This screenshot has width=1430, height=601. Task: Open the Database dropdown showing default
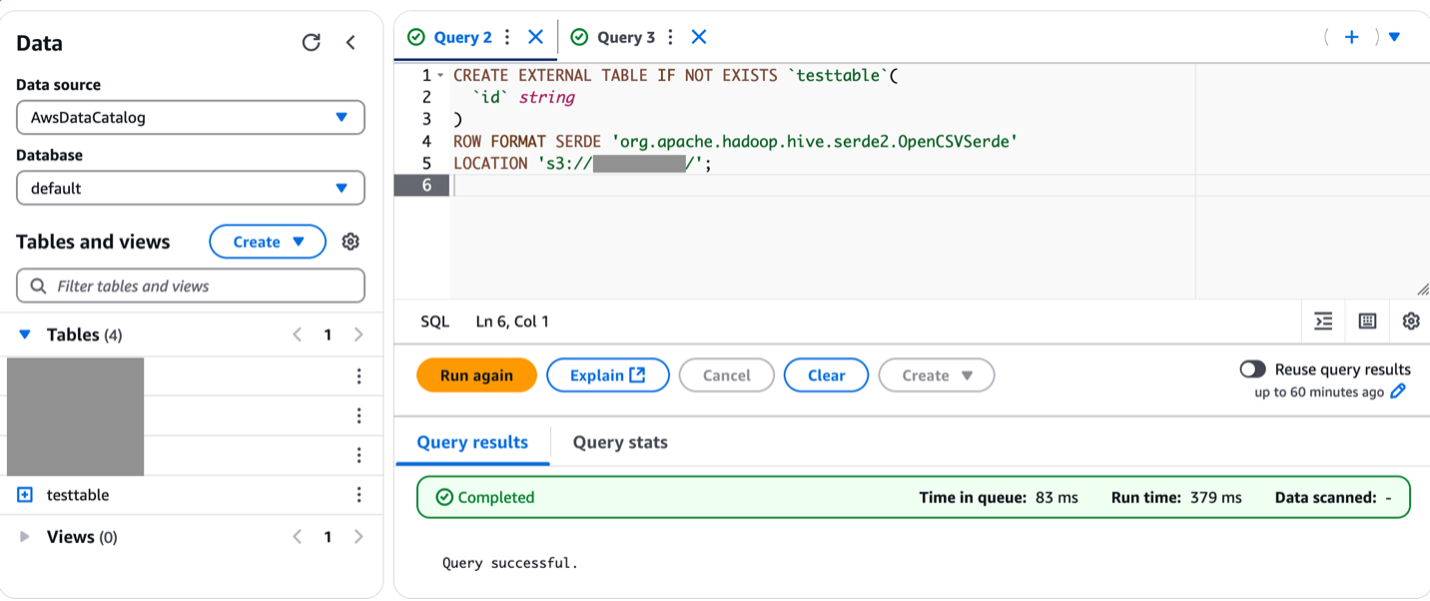pyautogui.click(x=190, y=188)
